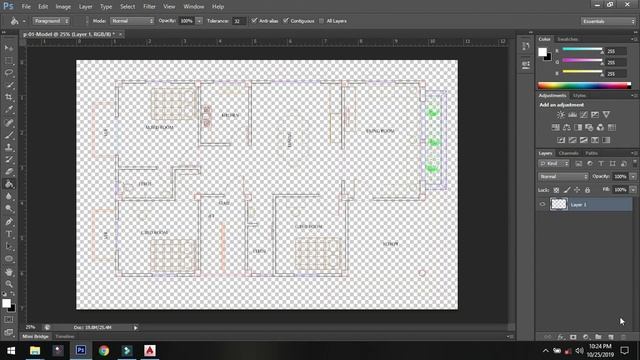Select the Pen tool
The height and width of the screenshot is (360, 640).
click(9, 222)
